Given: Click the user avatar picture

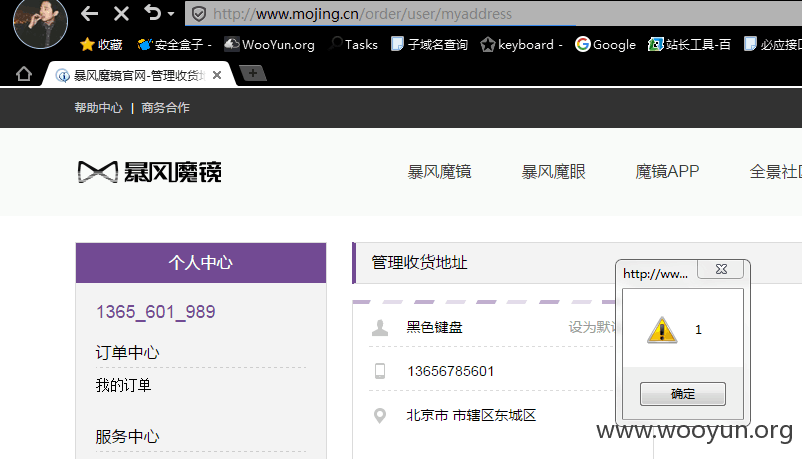Looking at the screenshot, I should [40, 23].
